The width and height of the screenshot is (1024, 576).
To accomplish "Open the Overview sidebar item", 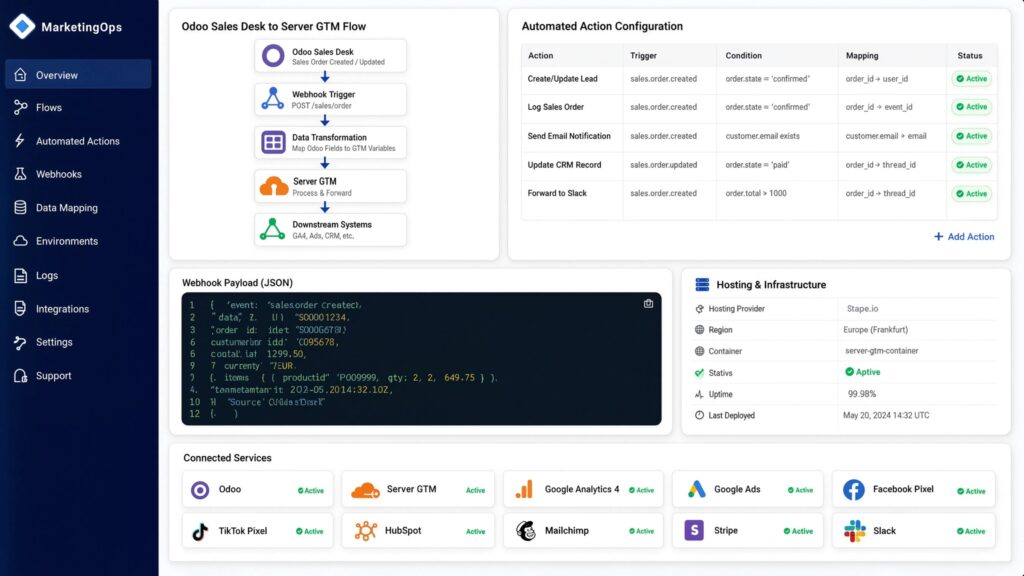I will 78,74.
